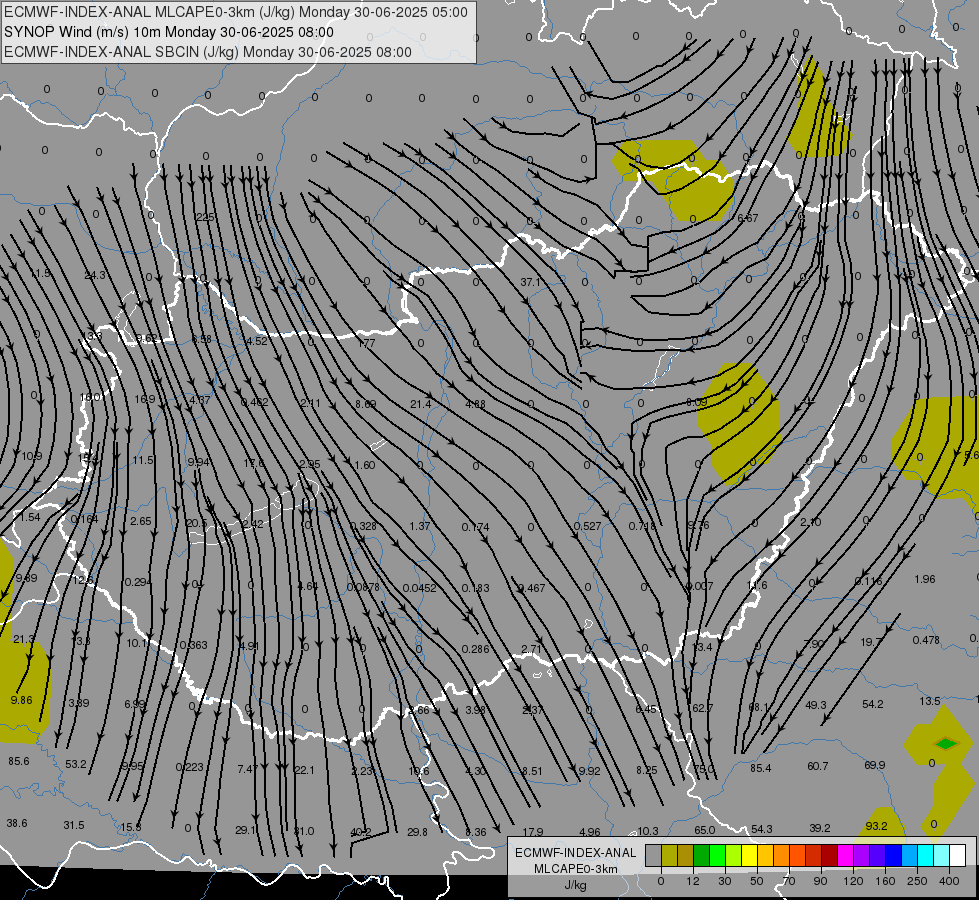
Task: Click the SBCIN header line
Action: (208, 52)
